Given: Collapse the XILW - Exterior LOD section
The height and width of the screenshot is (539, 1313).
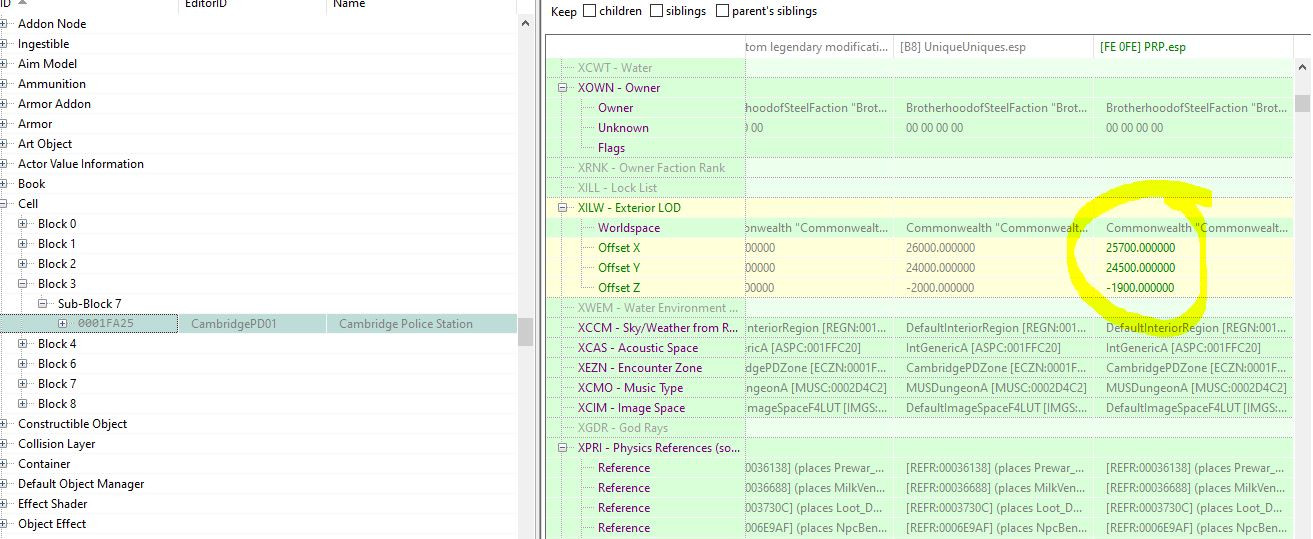Looking at the screenshot, I should tap(564, 208).
